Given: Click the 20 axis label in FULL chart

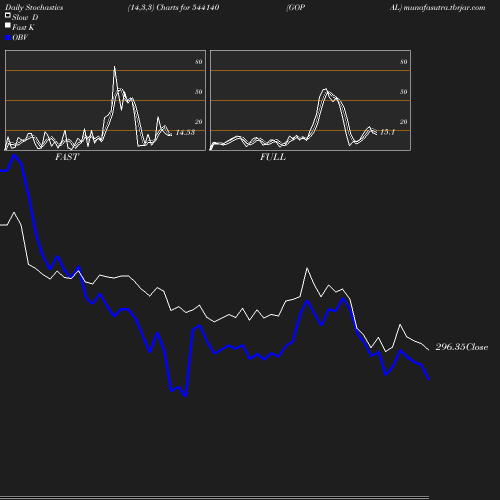Looking at the screenshot, I should coord(404,122).
